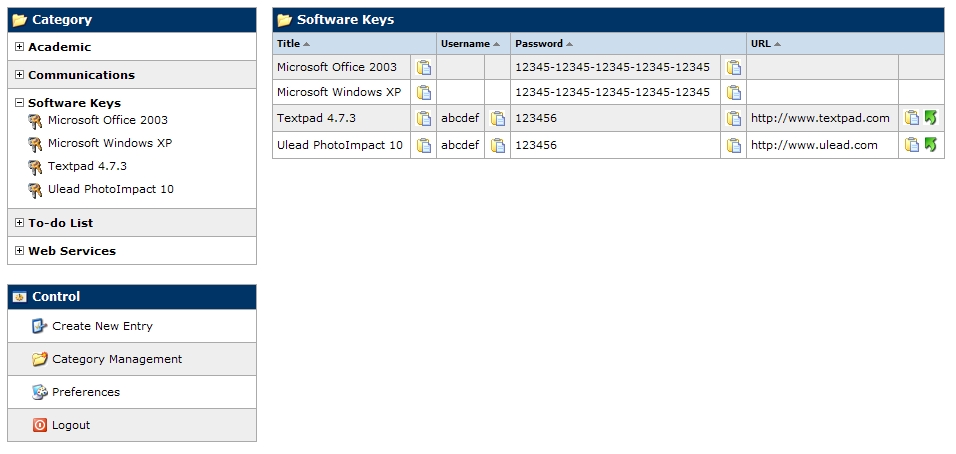Click the Software Keys category label

[74, 103]
